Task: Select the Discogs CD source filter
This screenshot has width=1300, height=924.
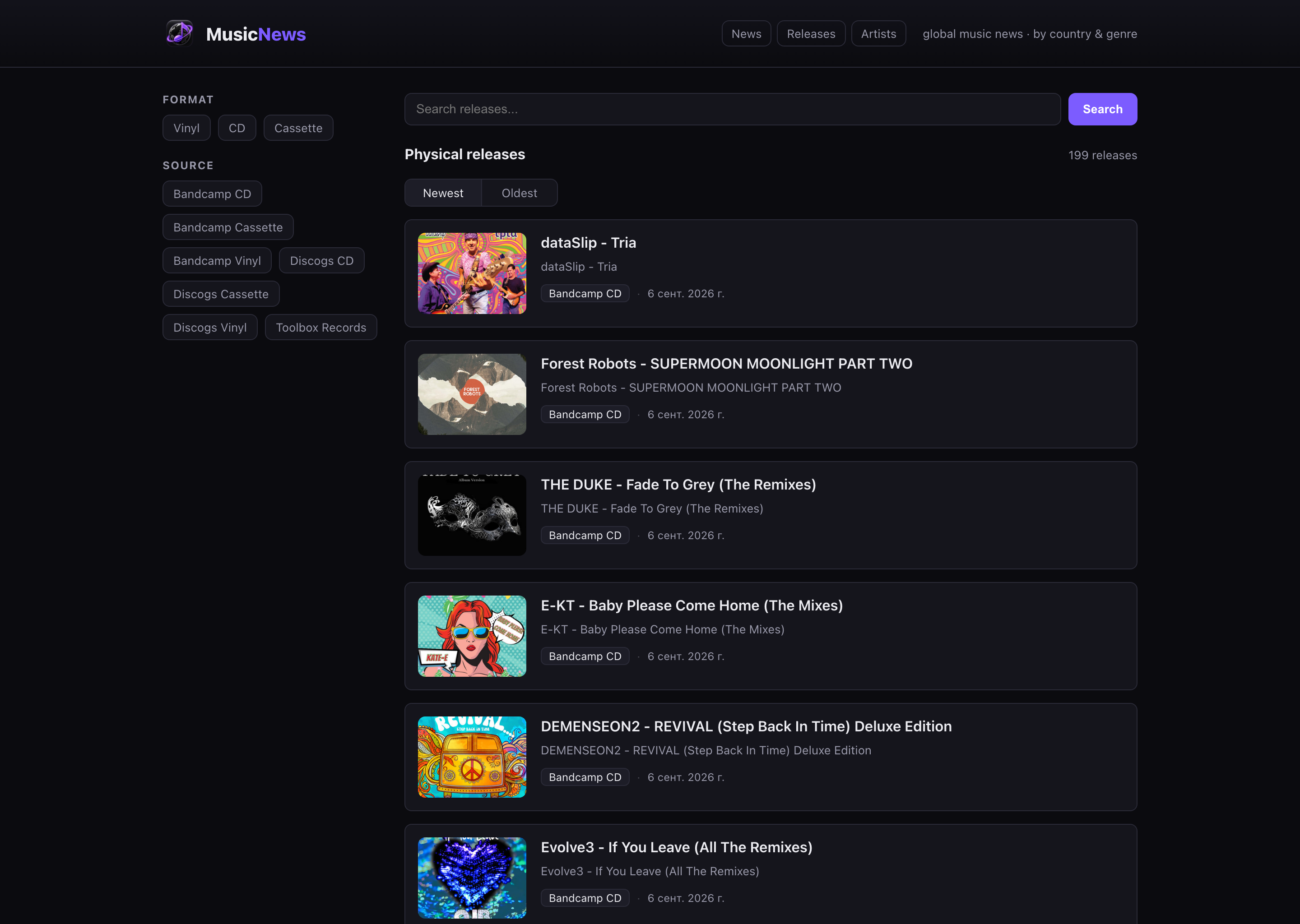Action: 321,261
